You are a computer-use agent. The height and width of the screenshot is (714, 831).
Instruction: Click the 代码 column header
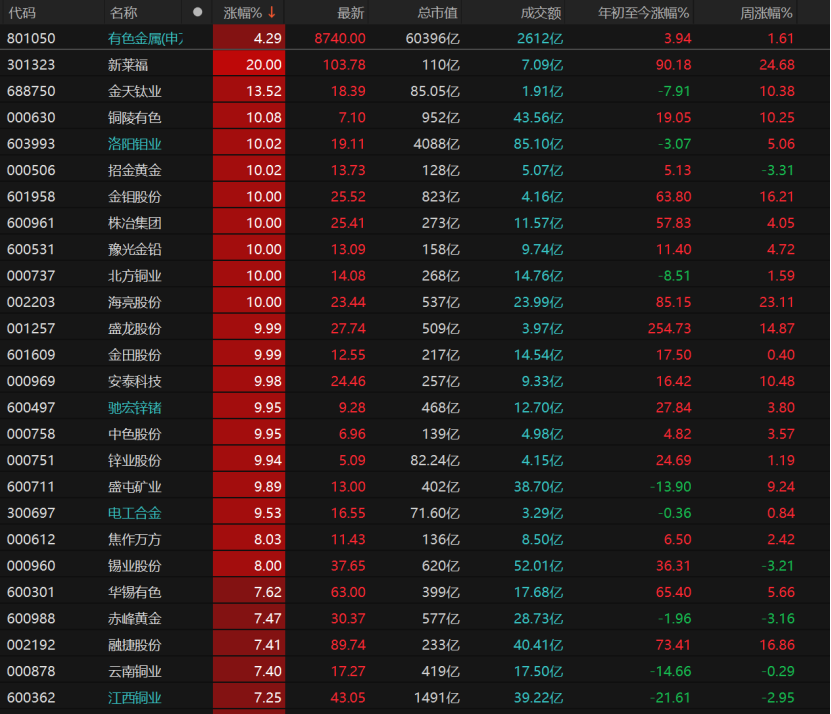pos(22,13)
